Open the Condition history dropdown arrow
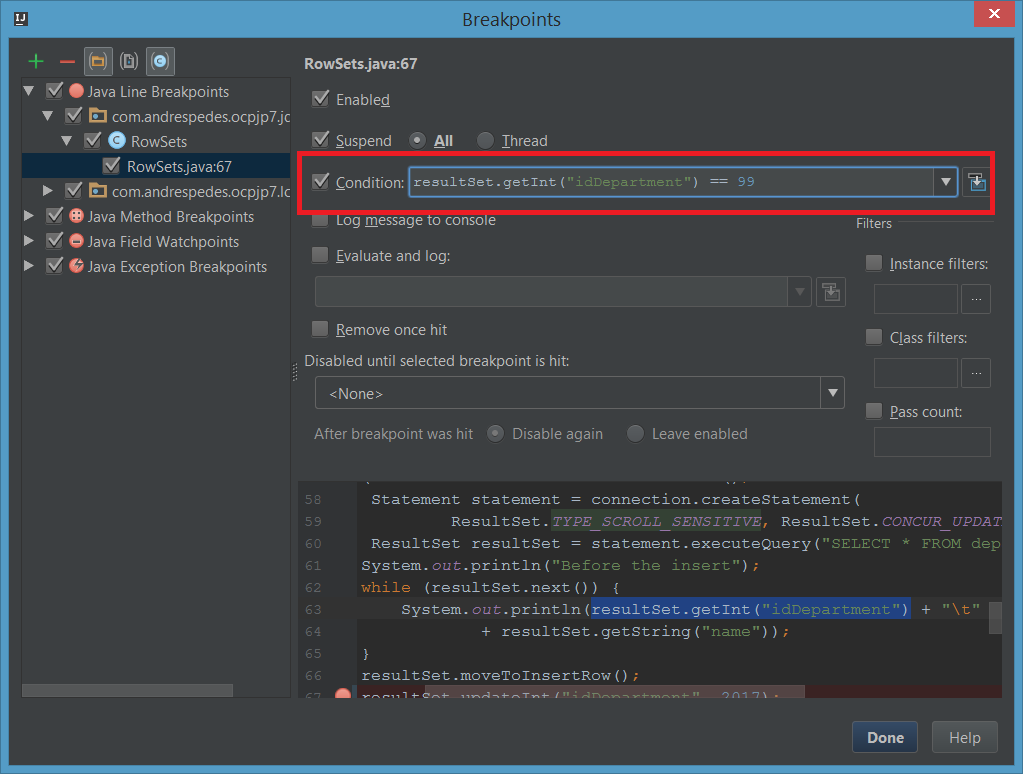Image resolution: width=1023 pixels, height=774 pixels. tap(945, 182)
